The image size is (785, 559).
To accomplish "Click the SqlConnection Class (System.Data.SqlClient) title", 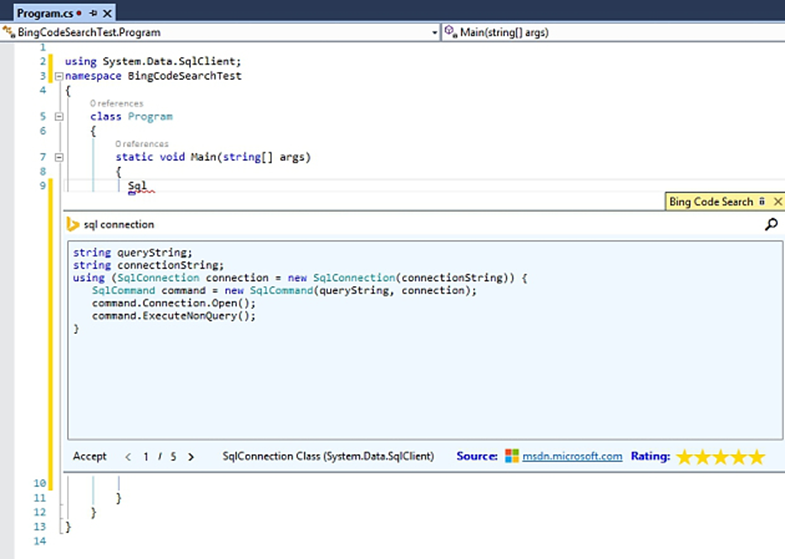I will click(x=328, y=456).
